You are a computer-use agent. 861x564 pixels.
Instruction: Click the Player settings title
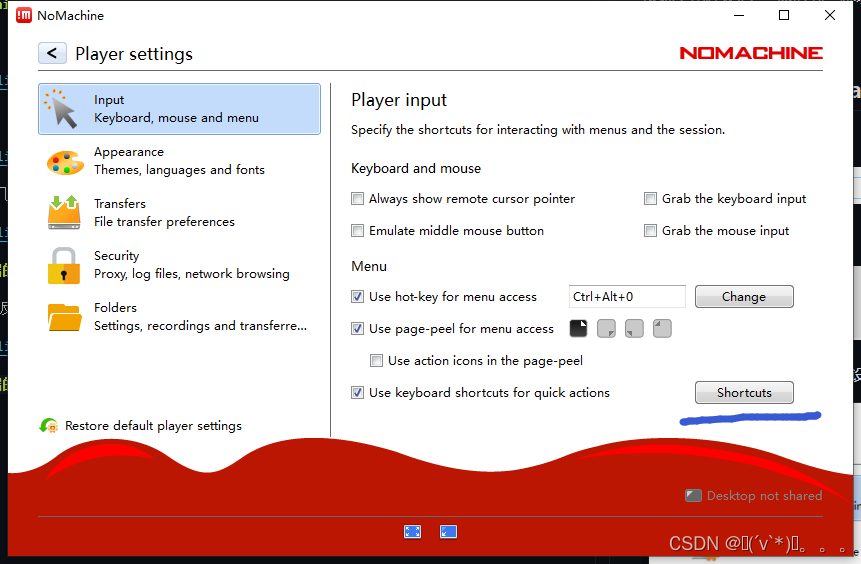click(x=134, y=54)
